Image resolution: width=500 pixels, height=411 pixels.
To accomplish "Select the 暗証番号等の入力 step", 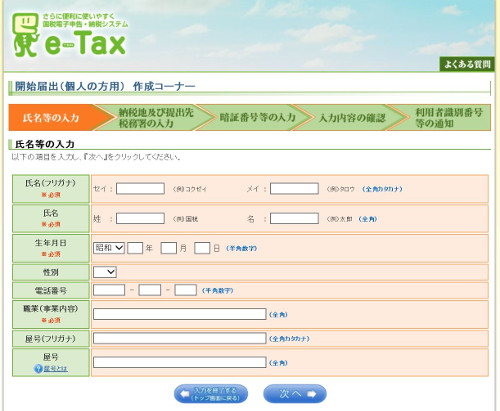I will pyautogui.click(x=257, y=117).
